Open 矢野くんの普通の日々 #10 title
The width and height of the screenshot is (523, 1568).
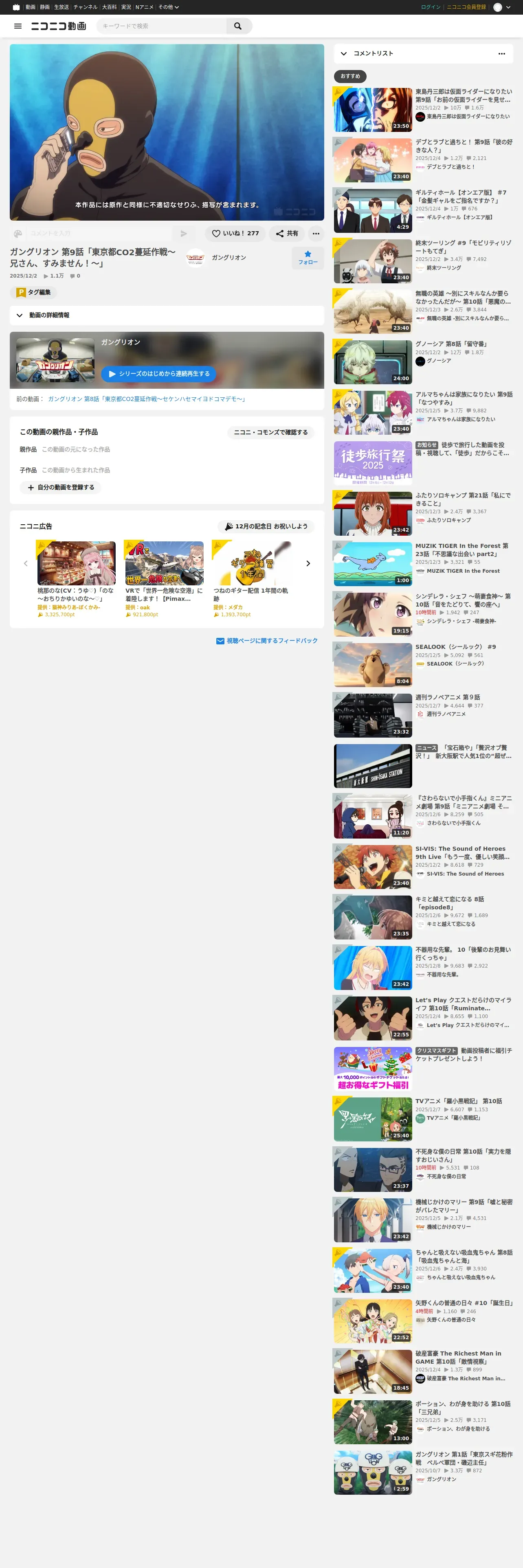(464, 1303)
